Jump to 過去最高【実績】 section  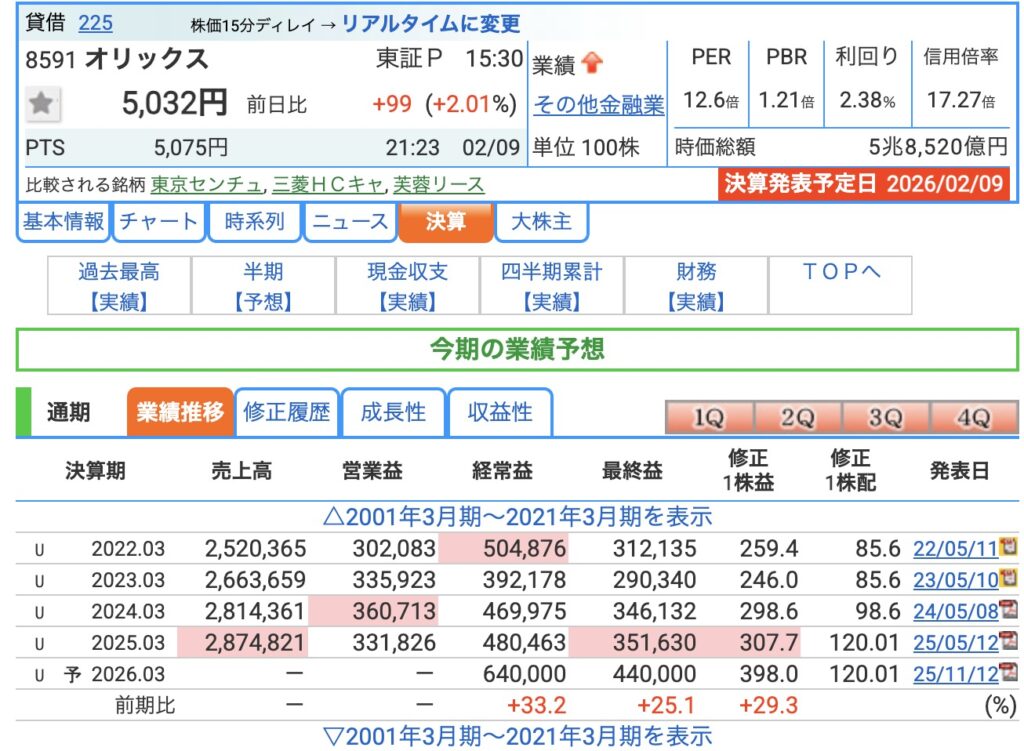[119, 286]
